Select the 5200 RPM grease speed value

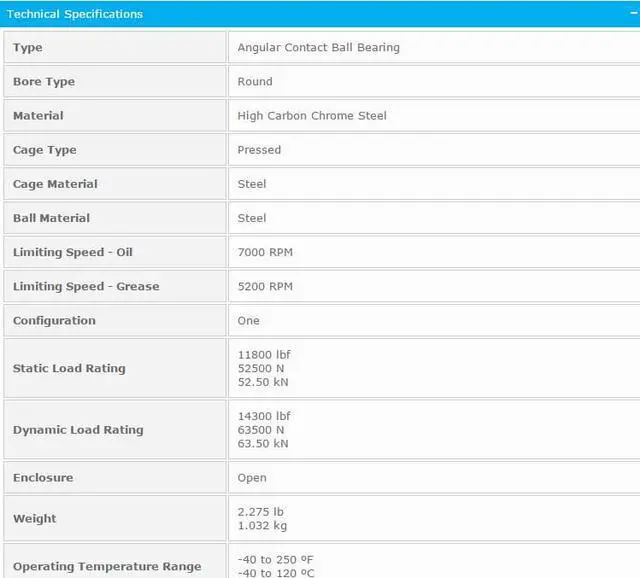(265, 286)
